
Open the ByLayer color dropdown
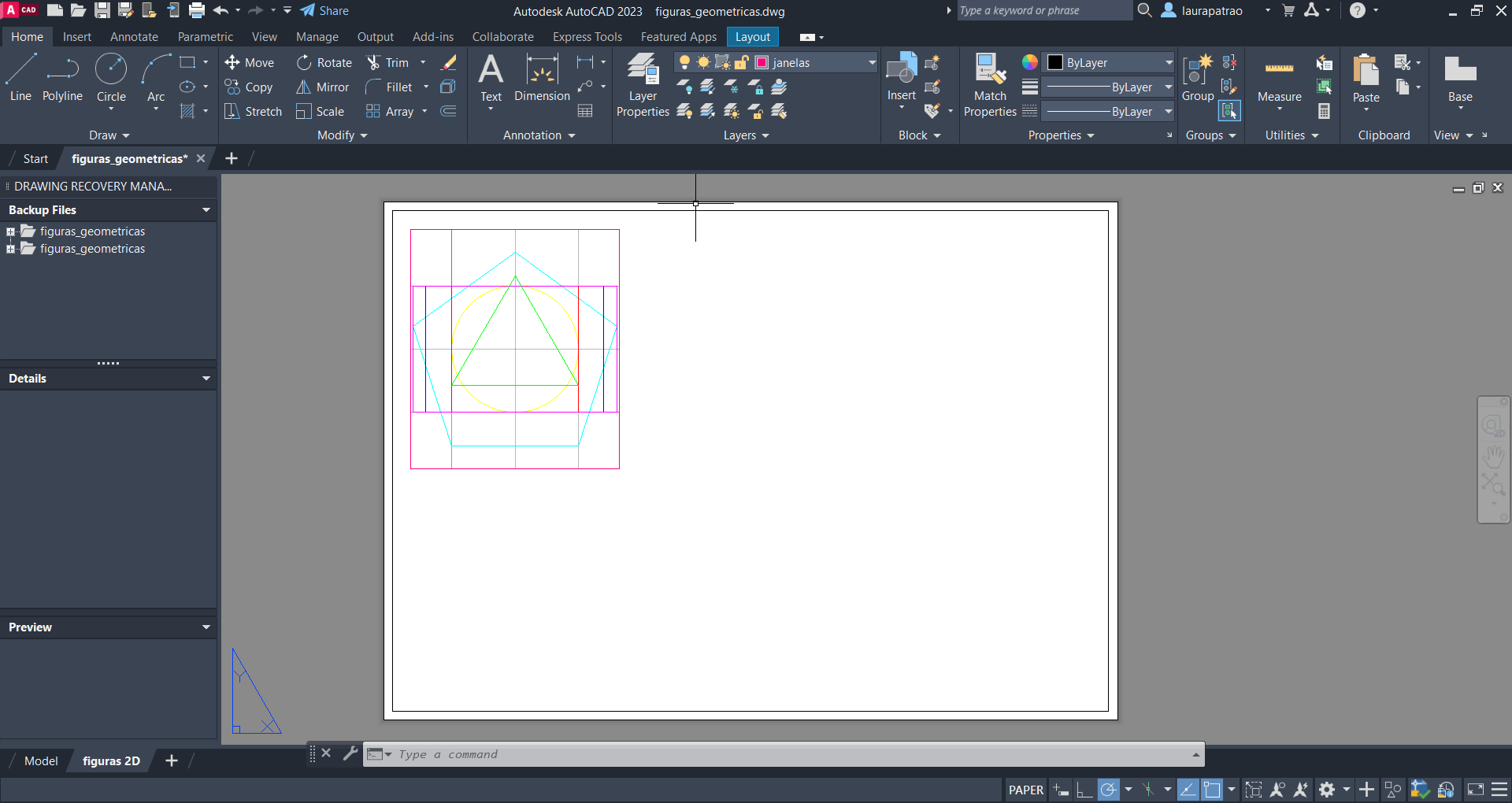coord(1169,63)
